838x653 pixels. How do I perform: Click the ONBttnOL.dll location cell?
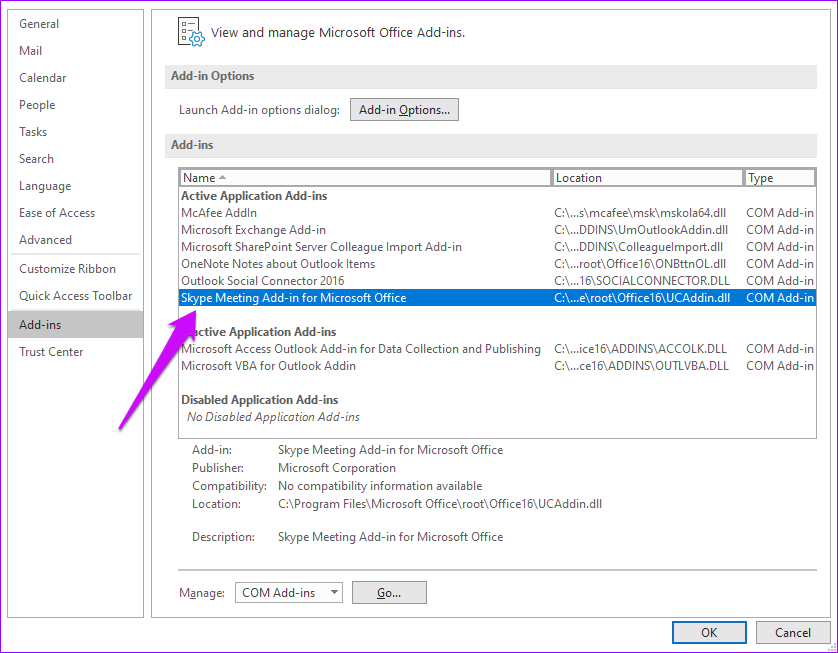[x=640, y=264]
